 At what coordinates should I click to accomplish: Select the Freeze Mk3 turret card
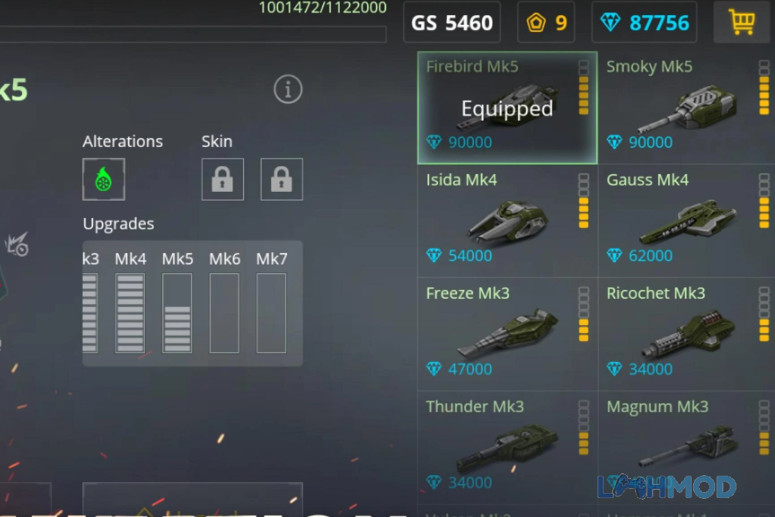508,334
